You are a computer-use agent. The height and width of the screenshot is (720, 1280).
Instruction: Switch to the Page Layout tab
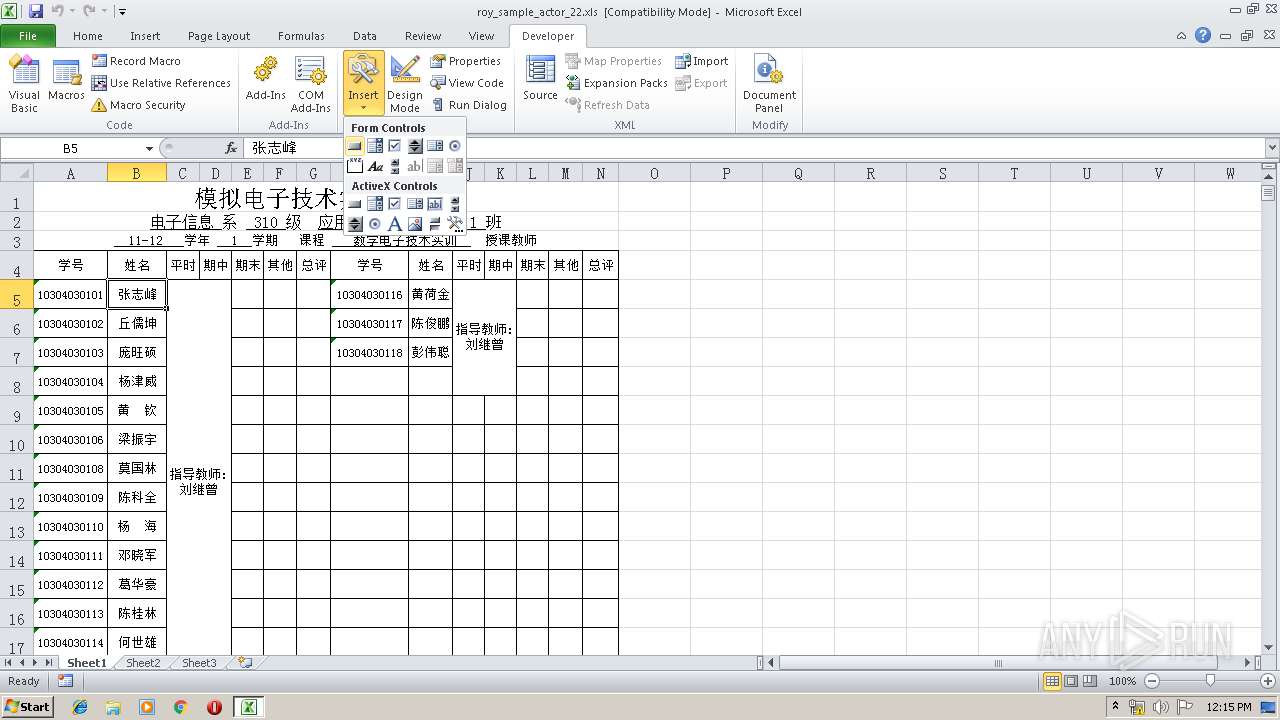tap(219, 36)
